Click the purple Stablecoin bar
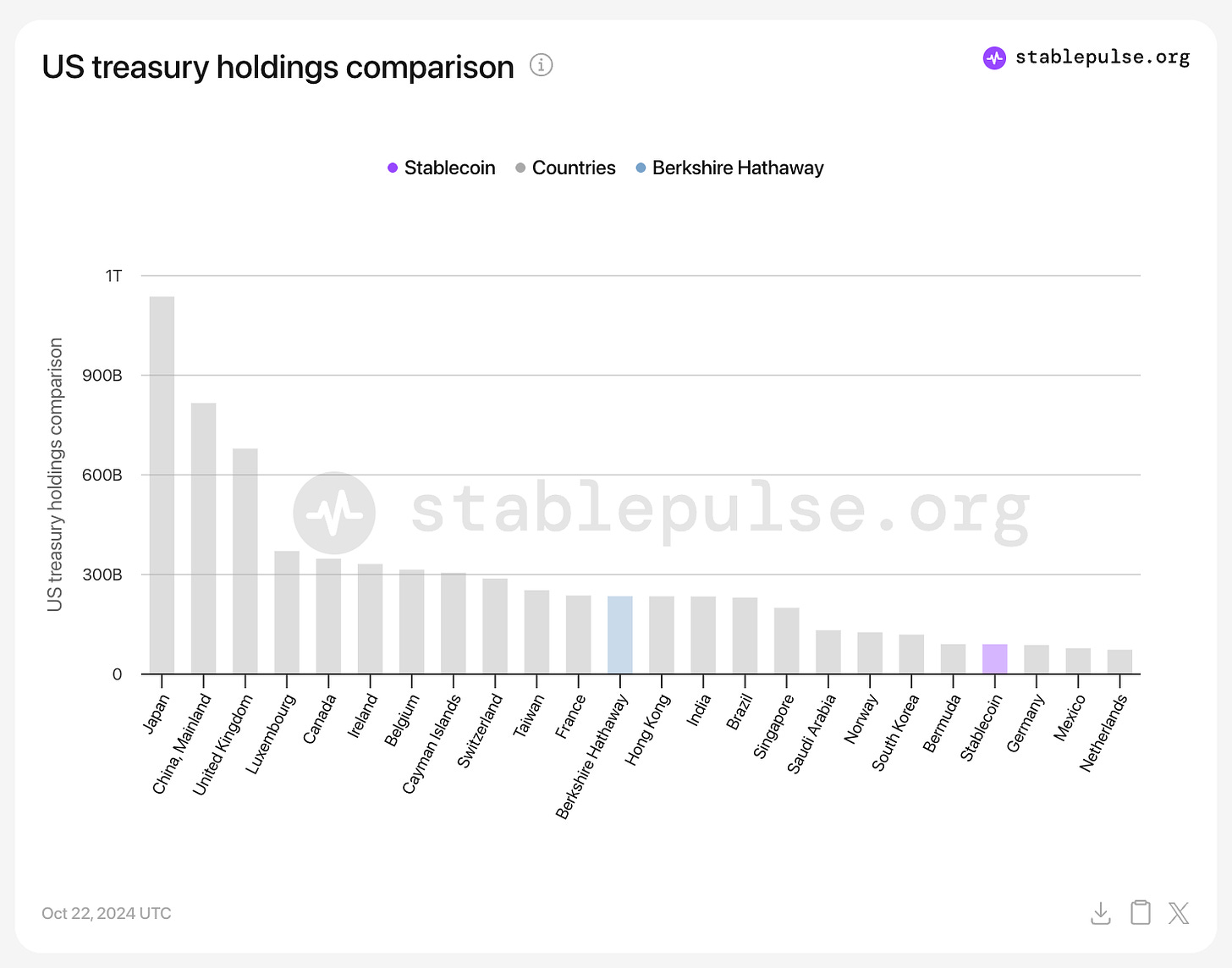The width and height of the screenshot is (1232, 968). (994, 659)
